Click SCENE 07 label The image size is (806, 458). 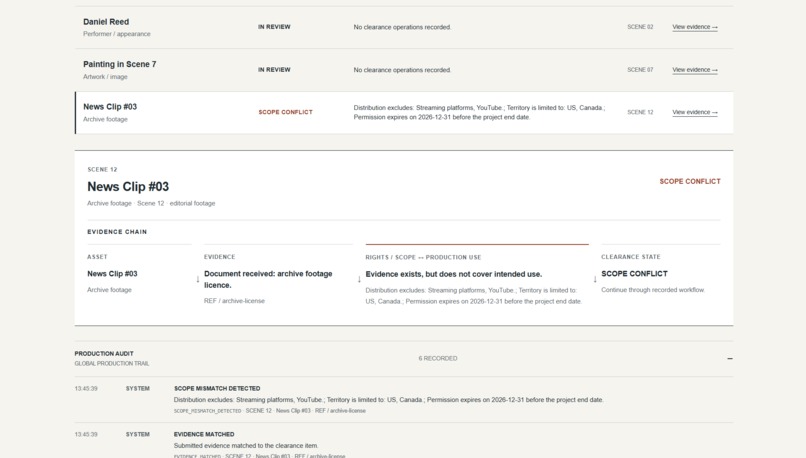[x=640, y=69]
